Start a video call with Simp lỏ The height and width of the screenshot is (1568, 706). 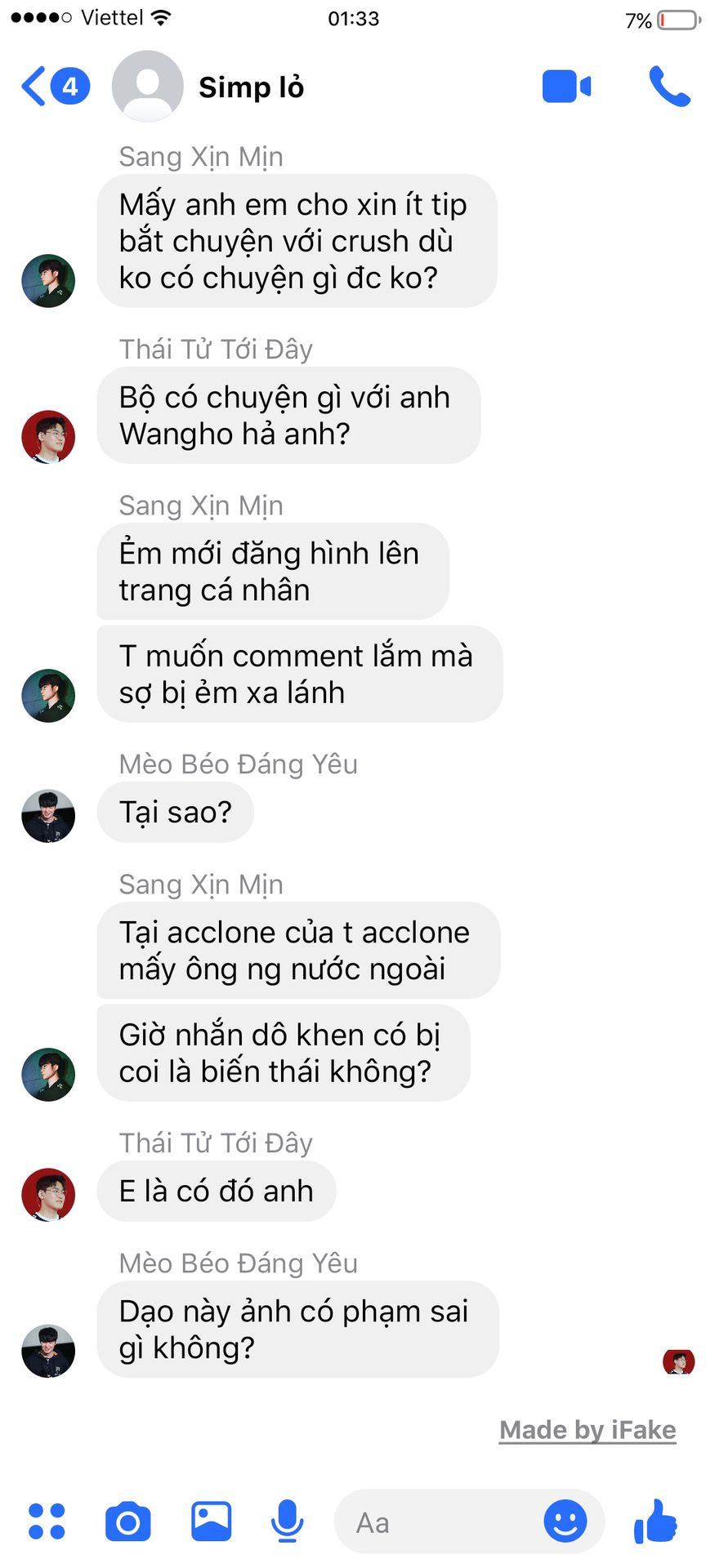(x=566, y=87)
